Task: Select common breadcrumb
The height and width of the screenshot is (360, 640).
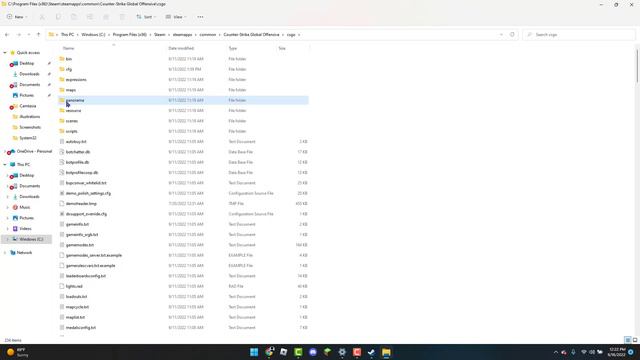Action: [208, 35]
